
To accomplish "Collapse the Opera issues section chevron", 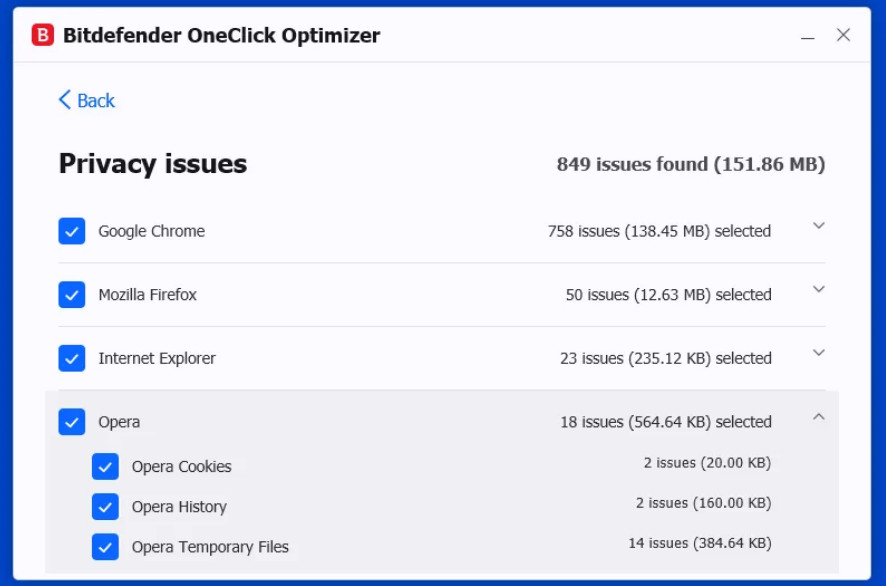I will (819, 417).
